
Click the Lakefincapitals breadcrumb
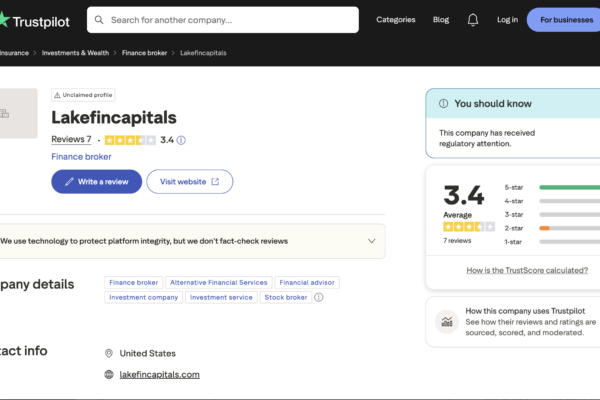[x=203, y=53]
